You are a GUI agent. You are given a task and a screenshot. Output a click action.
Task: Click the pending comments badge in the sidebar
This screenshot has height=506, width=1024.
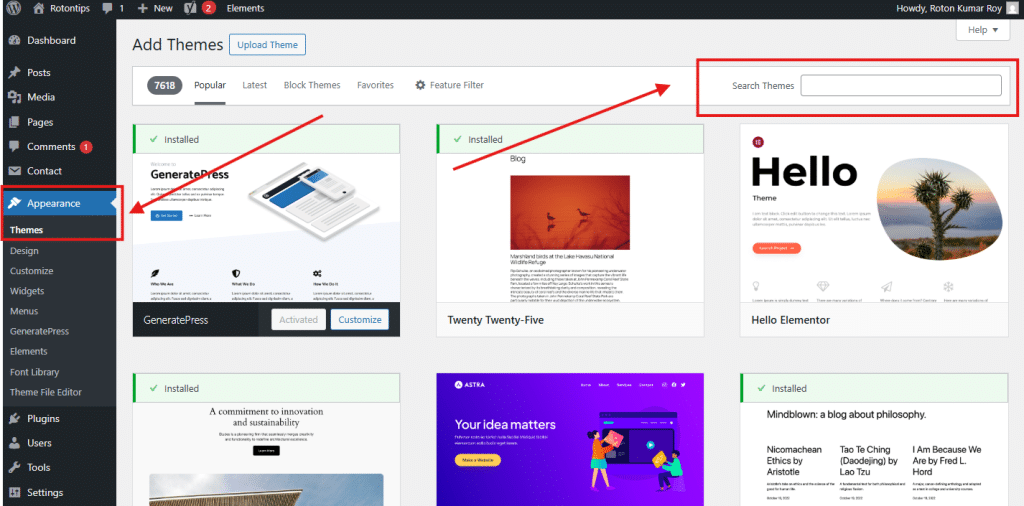pyautogui.click(x=86, y=147)
